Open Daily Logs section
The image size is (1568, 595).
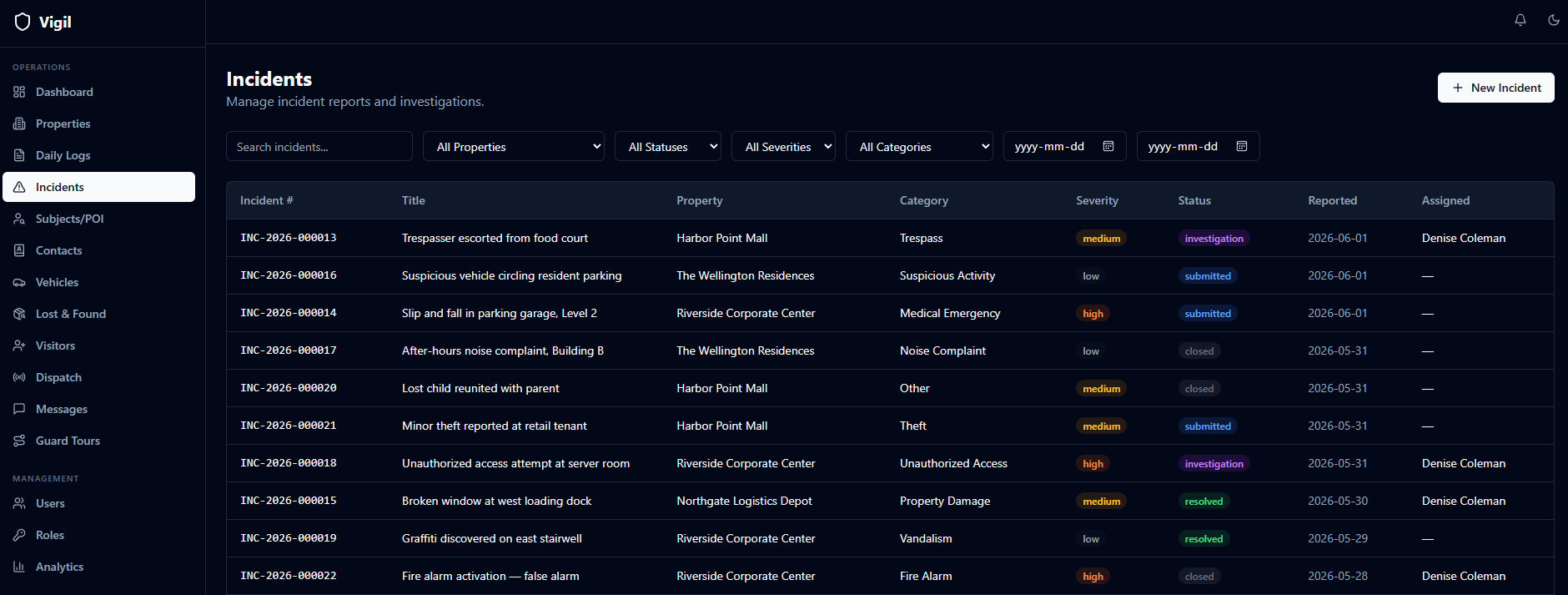[98, 155]
